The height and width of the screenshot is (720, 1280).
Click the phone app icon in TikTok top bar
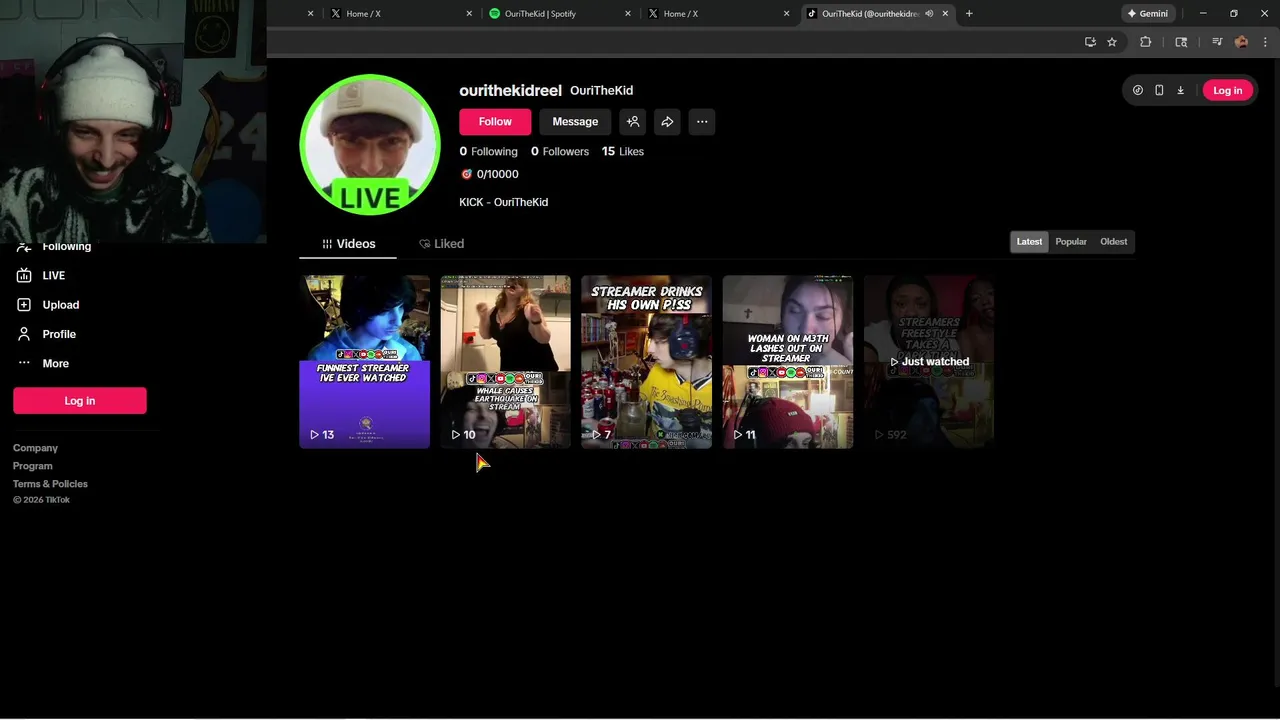coord(1159,90)
